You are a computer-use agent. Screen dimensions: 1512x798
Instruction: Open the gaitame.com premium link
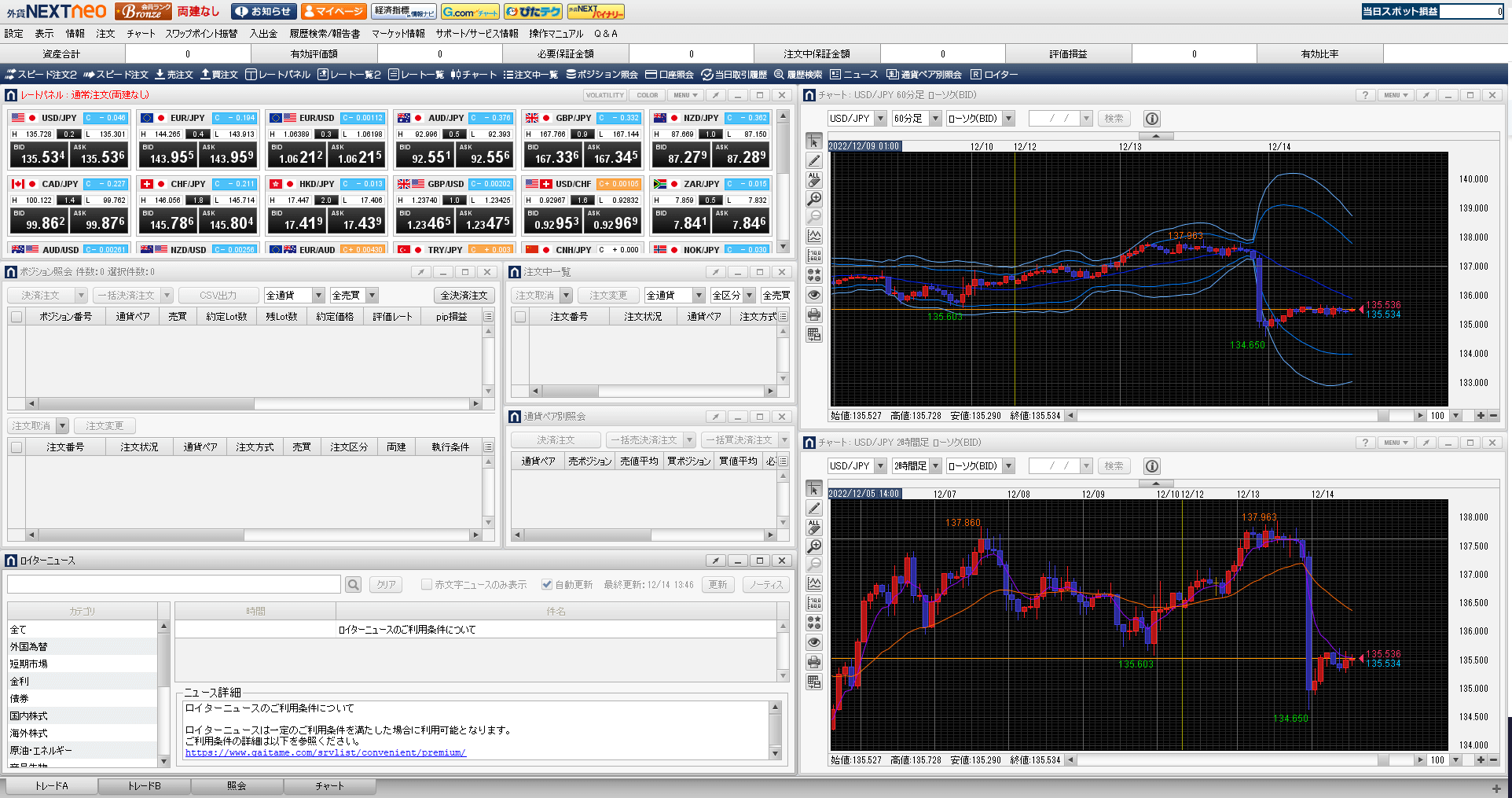point(325,753)
